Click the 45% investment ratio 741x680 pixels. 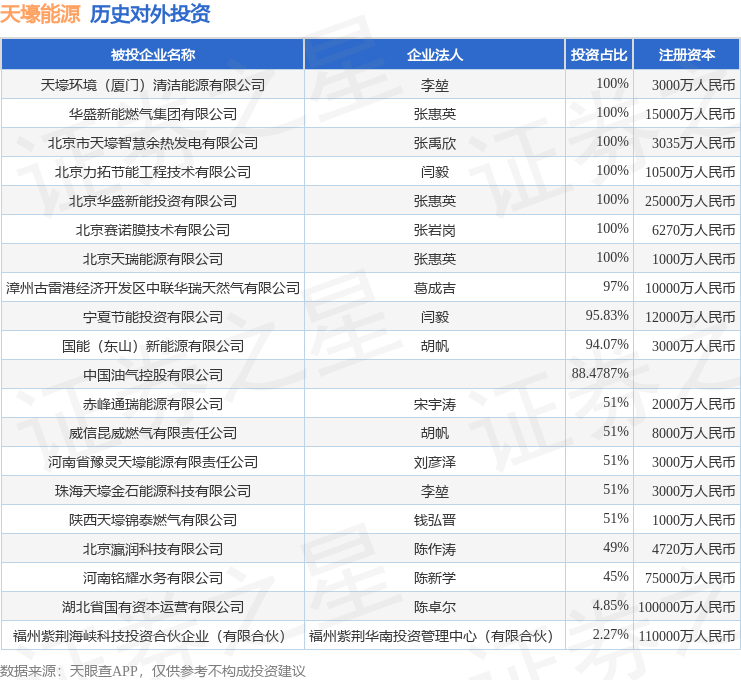click(x=616, y=576)
